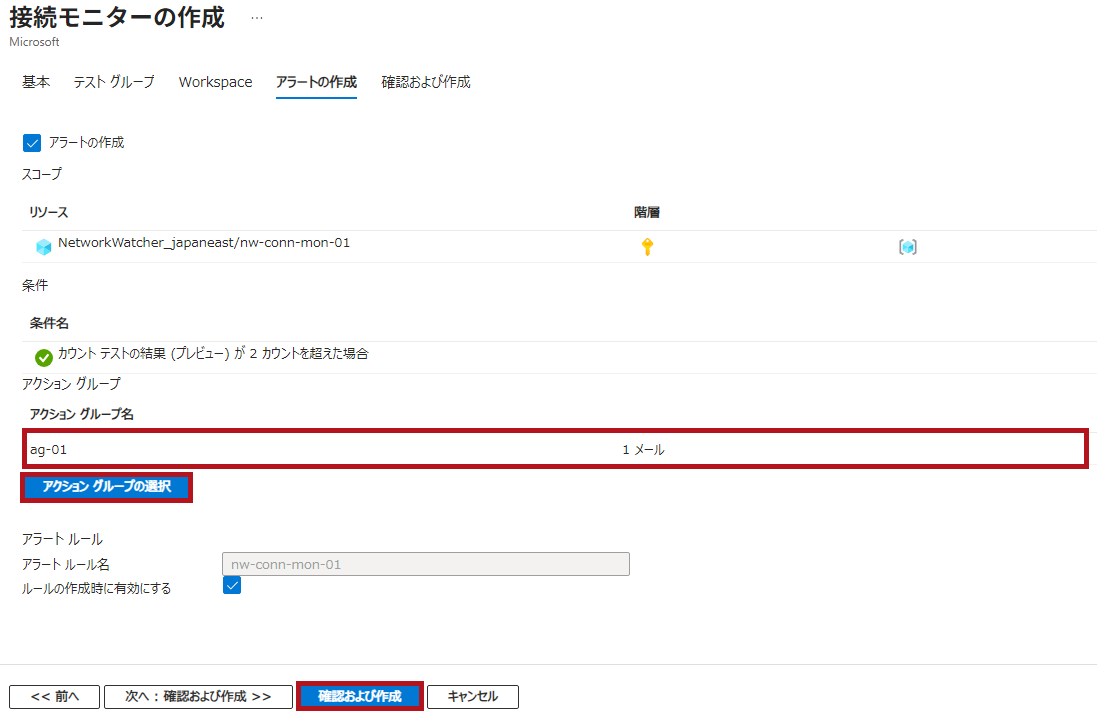Toggle the ルールの作成時に有効にする checkbox
Screen dimensions: 1097x722
(x=232, y=585)
